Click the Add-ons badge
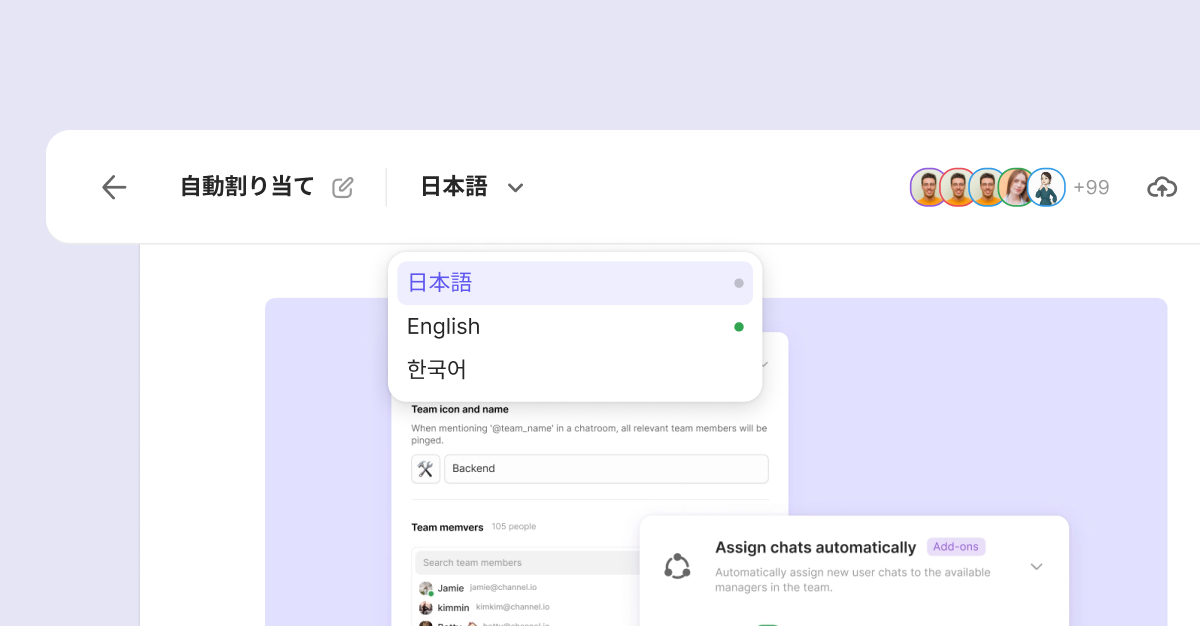Image resolution: width=1200 pixels, height=626 pixels. click(955, 547)
